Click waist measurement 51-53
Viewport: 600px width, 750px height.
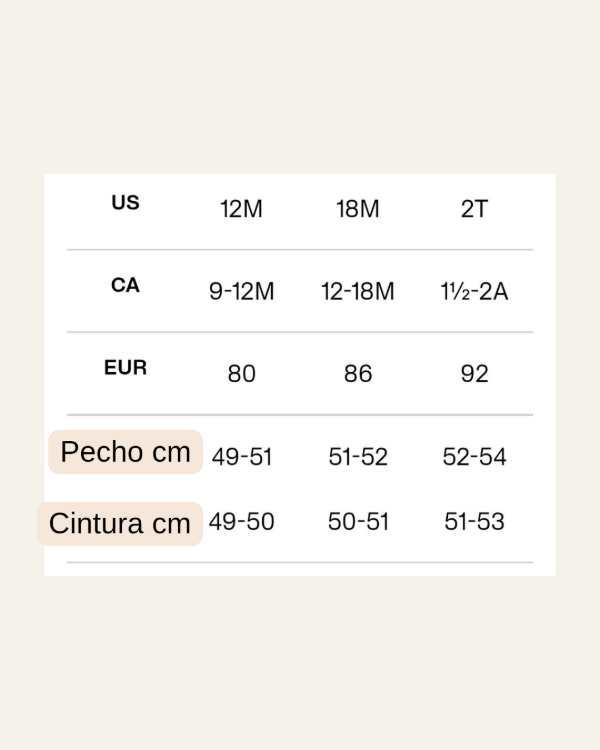pyautogui.click(x=474, y=522)
